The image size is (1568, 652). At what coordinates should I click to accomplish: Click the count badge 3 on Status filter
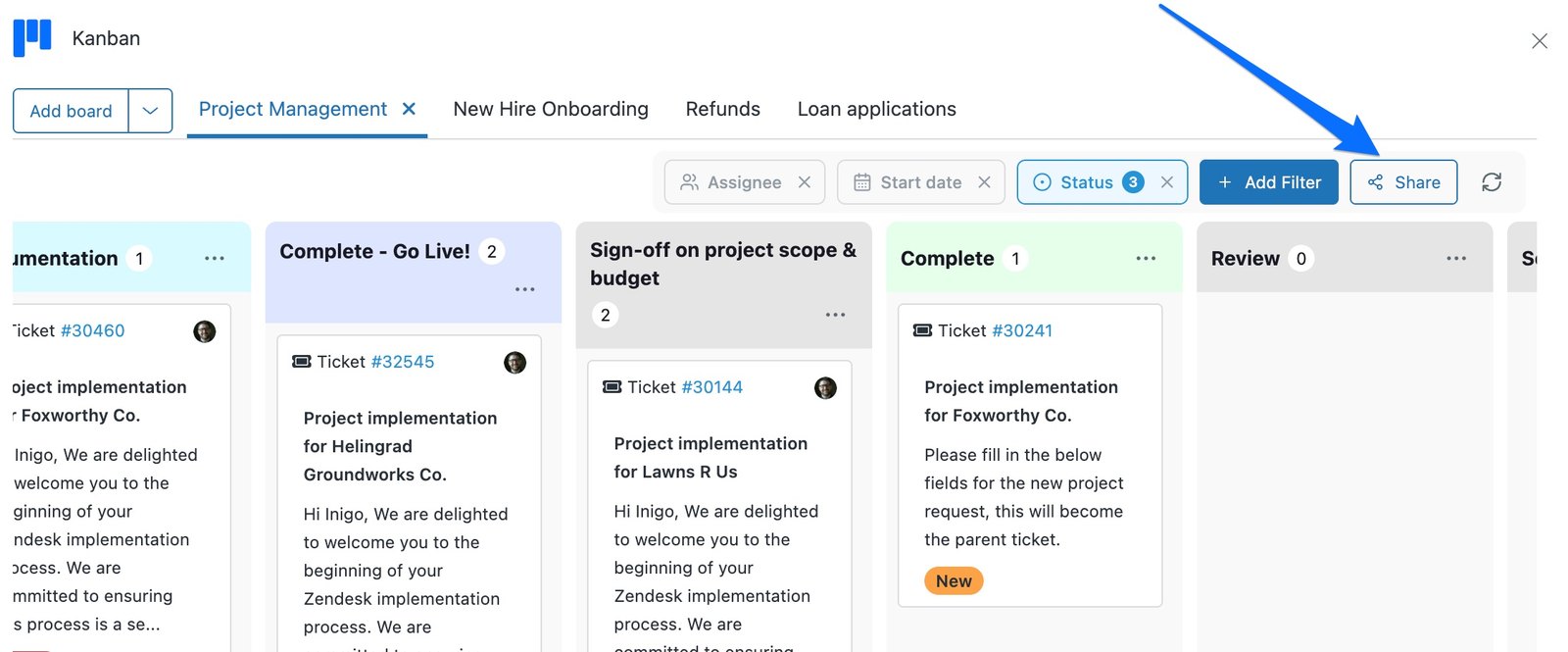1133,182
